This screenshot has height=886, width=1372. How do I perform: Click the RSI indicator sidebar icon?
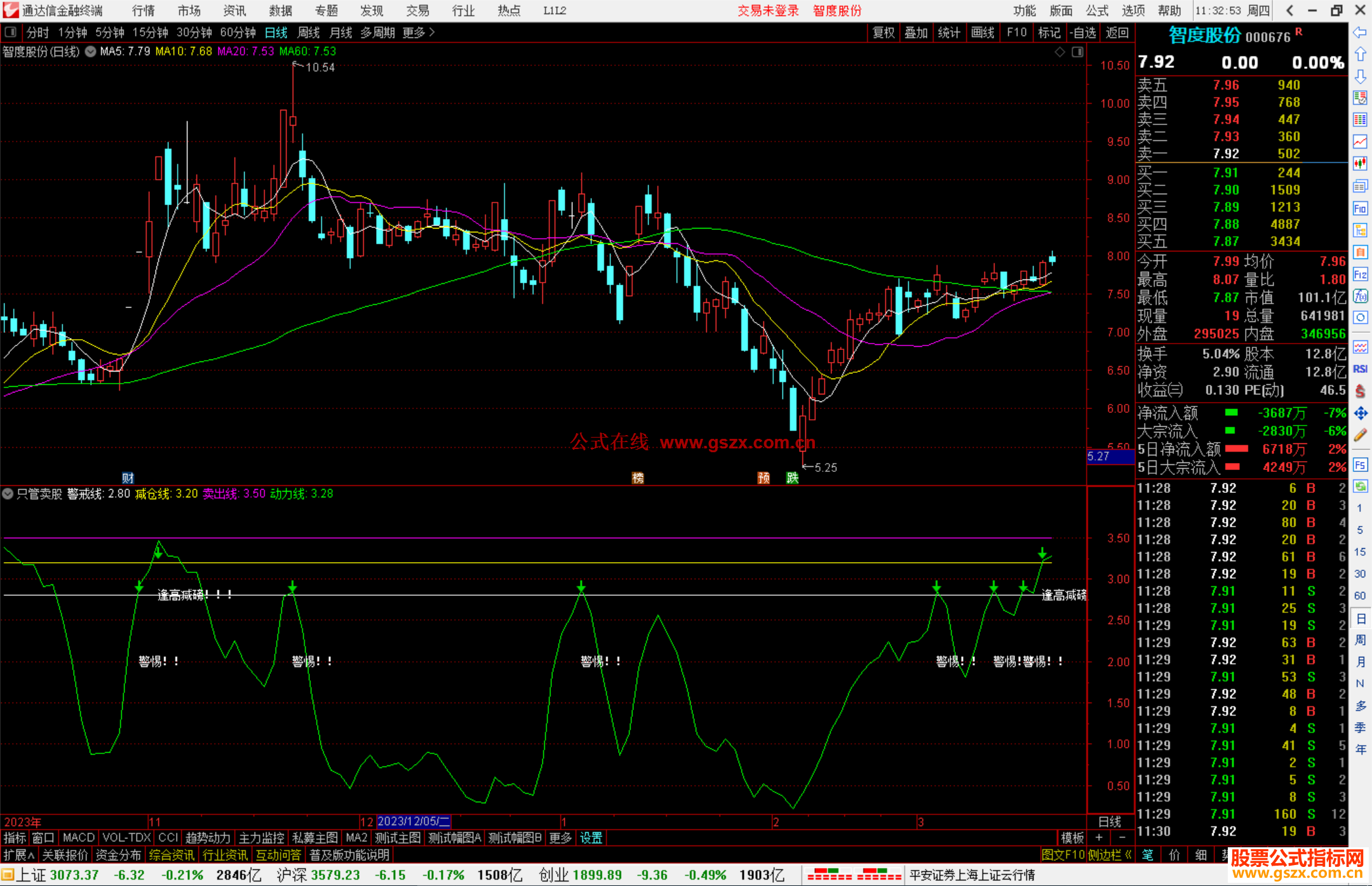[1360, 369]
